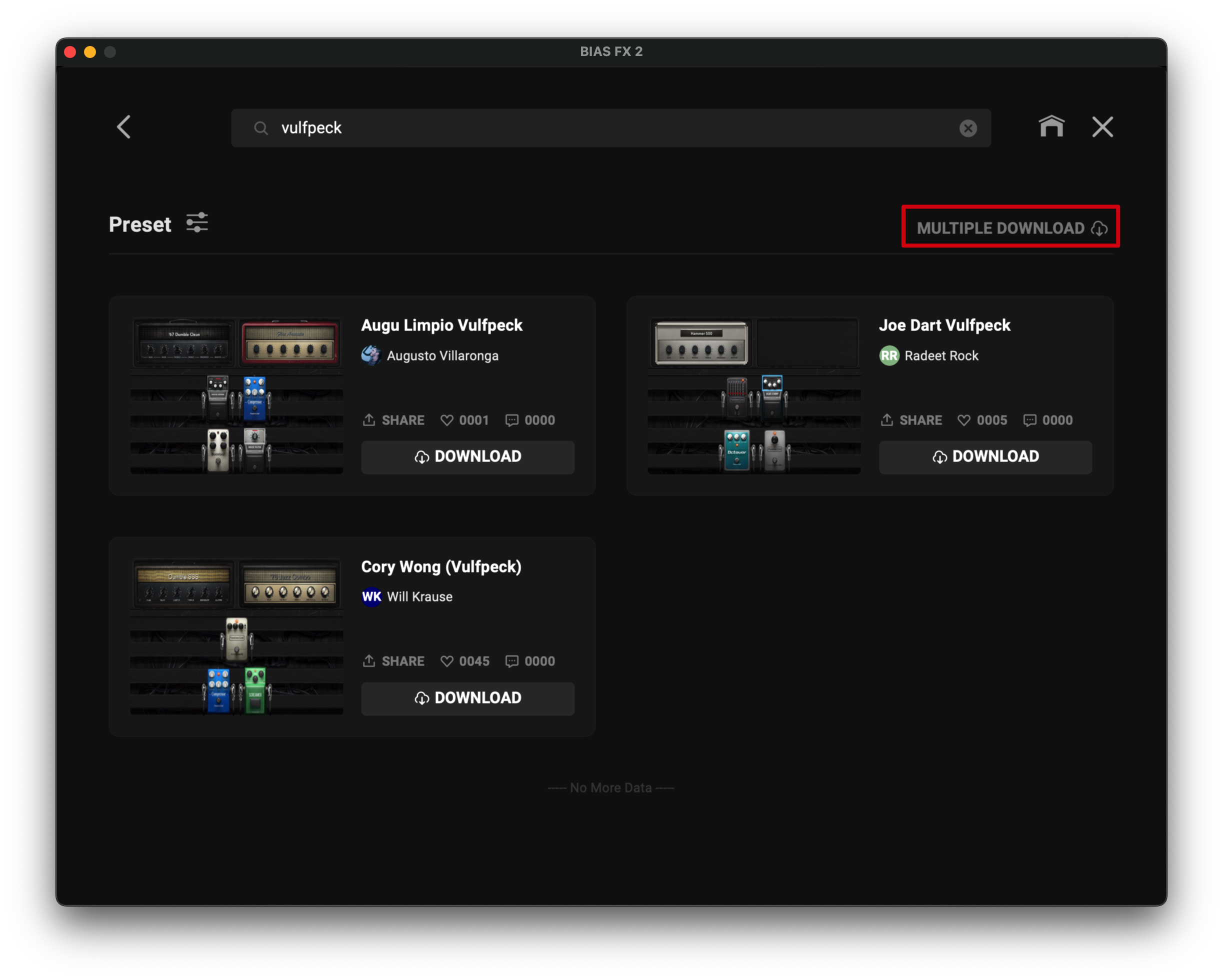Open Augusto Villaronga's author profile
Viewport: 1223px width, 980px height.
coord(442,355)
